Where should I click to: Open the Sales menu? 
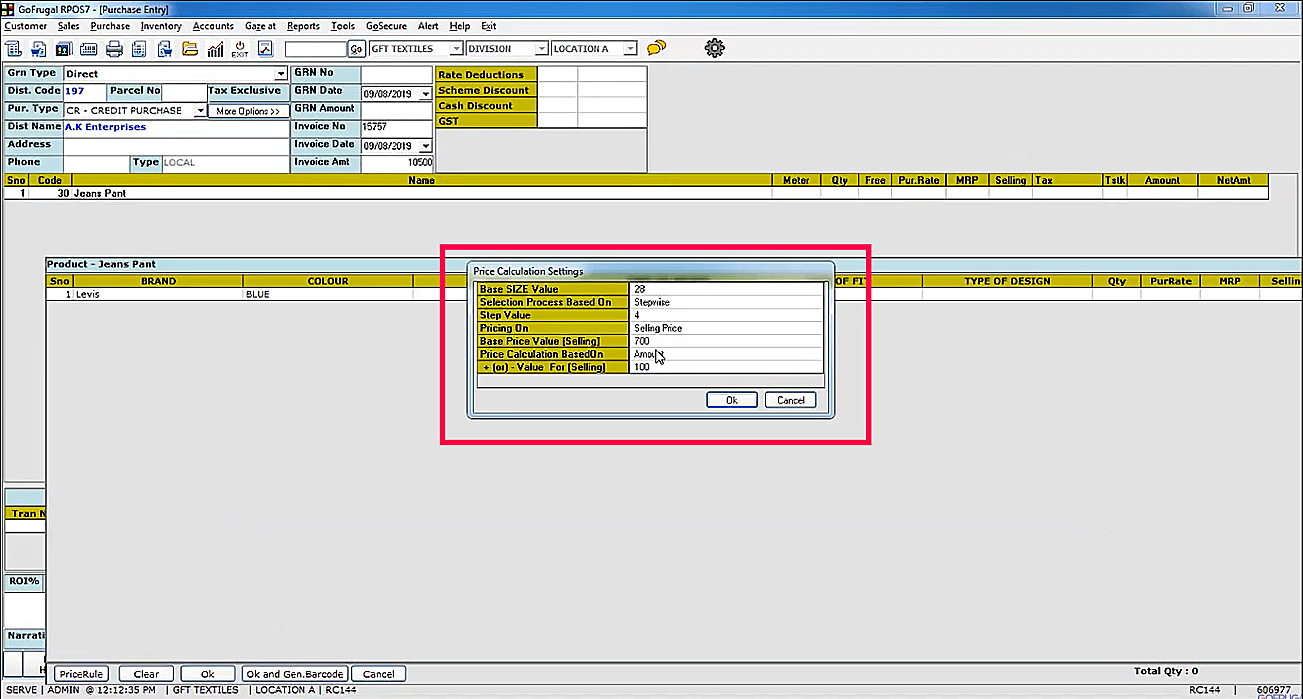69,26
